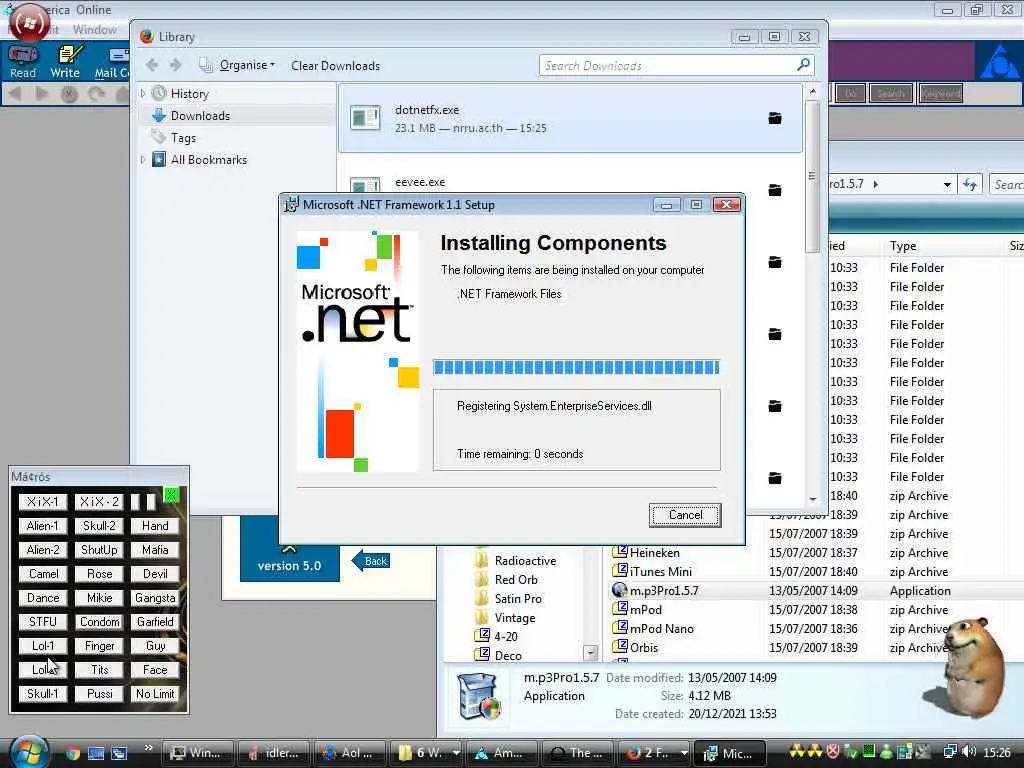Switch to the Mic... setup taskbar button
The height and width of the screenshot is (768, 1024).
pos(729,753)
